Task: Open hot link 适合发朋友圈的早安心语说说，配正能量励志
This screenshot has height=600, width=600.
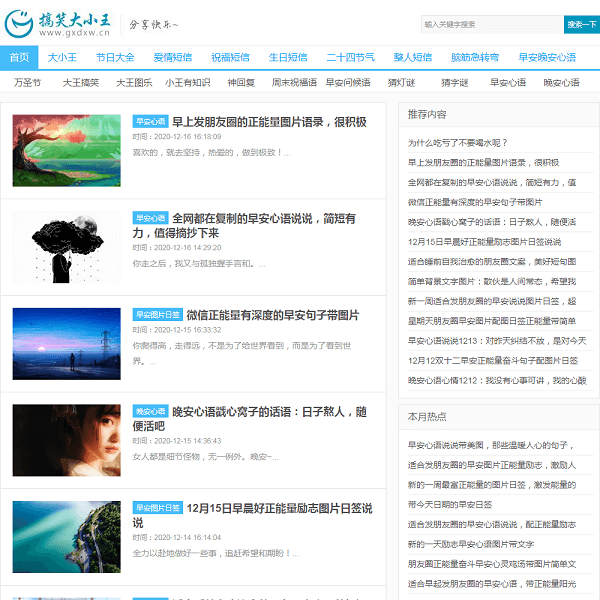Action: point(492,525)
